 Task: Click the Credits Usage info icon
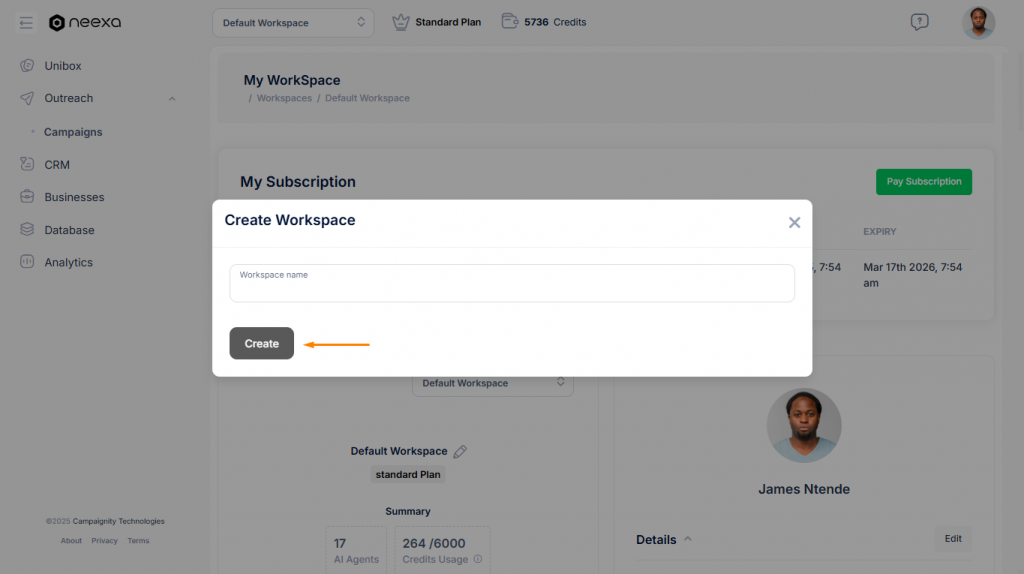[x=477, y=559]
